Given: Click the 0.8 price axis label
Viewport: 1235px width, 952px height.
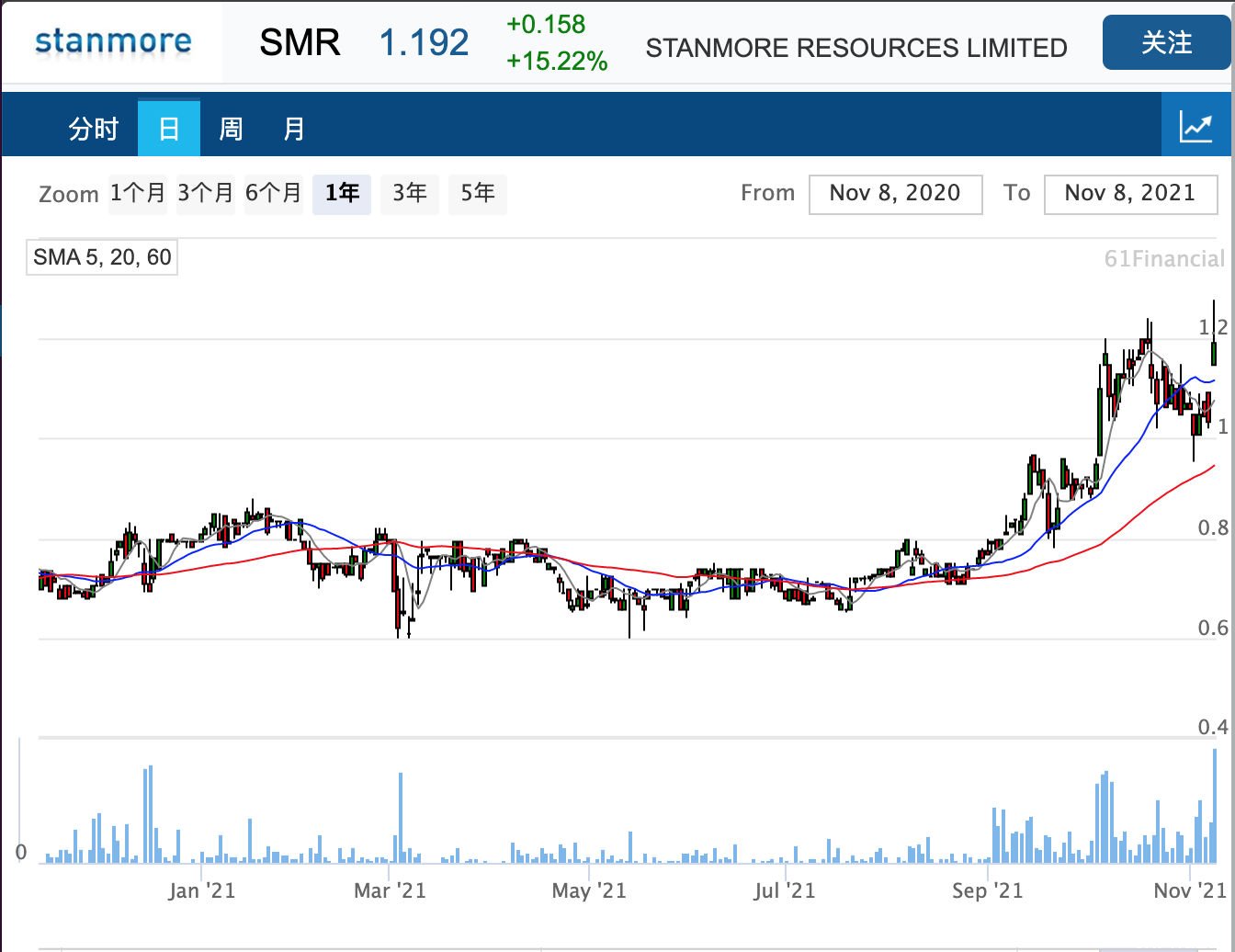Looking at the screenshot, I should click(1213, 528).
